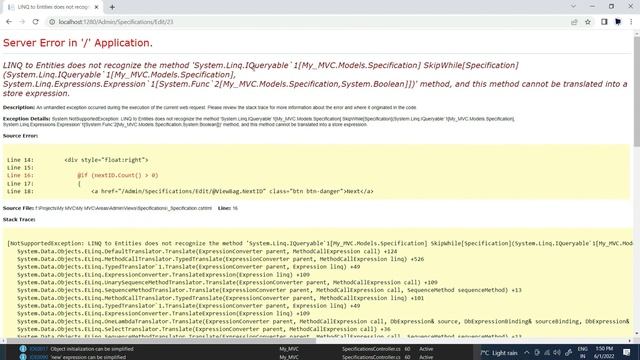The image size is (640, 360).
Task: Reload the error page
Action: (36, 22)
